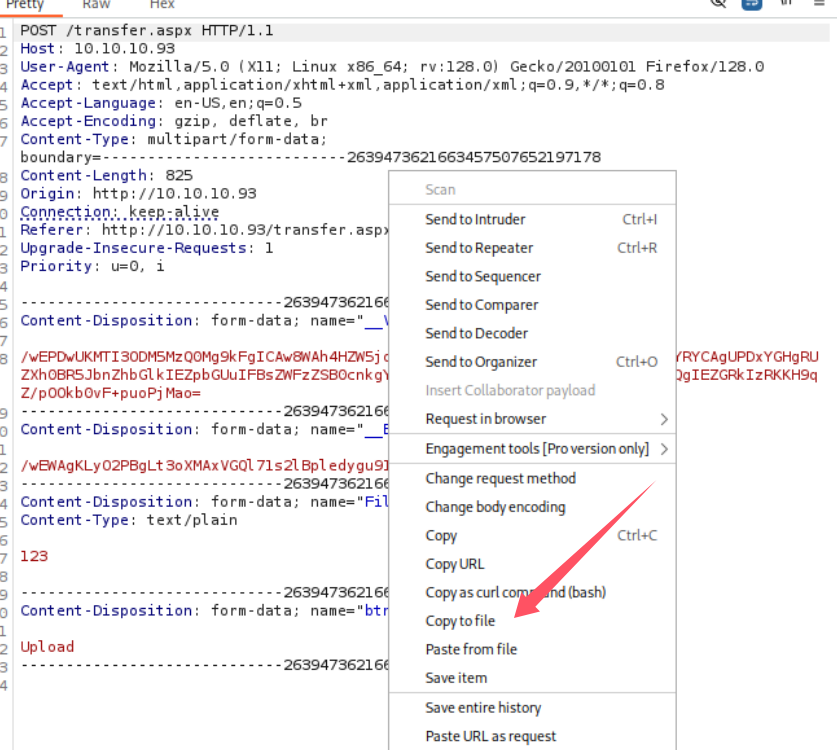Switch to the Hex view tab
Image resolution: width=837 pixels, height=750 pixels.
162,5
